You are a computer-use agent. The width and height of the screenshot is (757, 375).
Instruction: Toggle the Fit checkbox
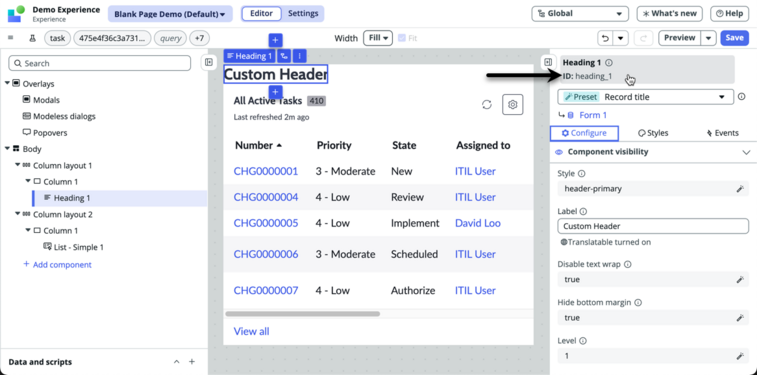[402, 38]
